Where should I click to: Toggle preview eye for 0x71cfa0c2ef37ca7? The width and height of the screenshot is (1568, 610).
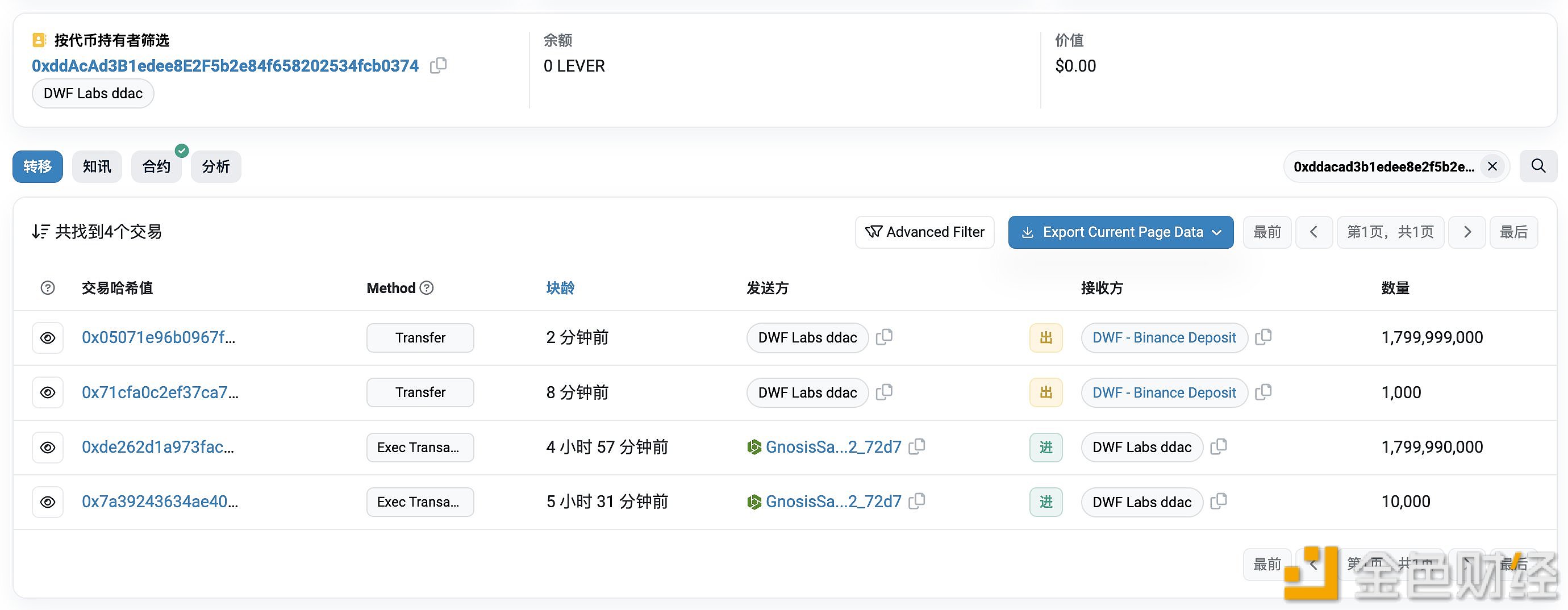click(48, 392)
